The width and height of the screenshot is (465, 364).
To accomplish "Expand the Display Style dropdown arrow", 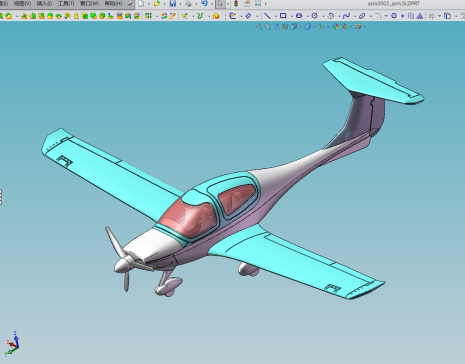I will point(314,27).
